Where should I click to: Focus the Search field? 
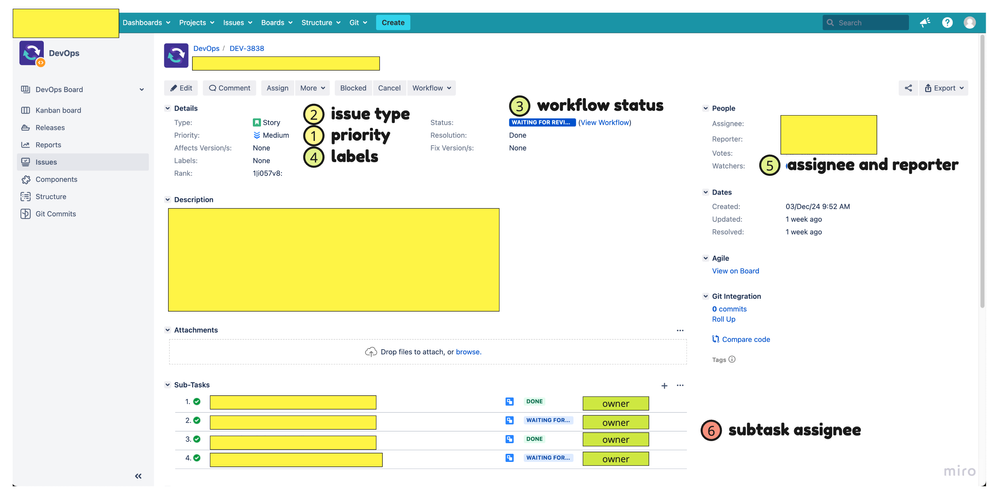tap(866, 22)
